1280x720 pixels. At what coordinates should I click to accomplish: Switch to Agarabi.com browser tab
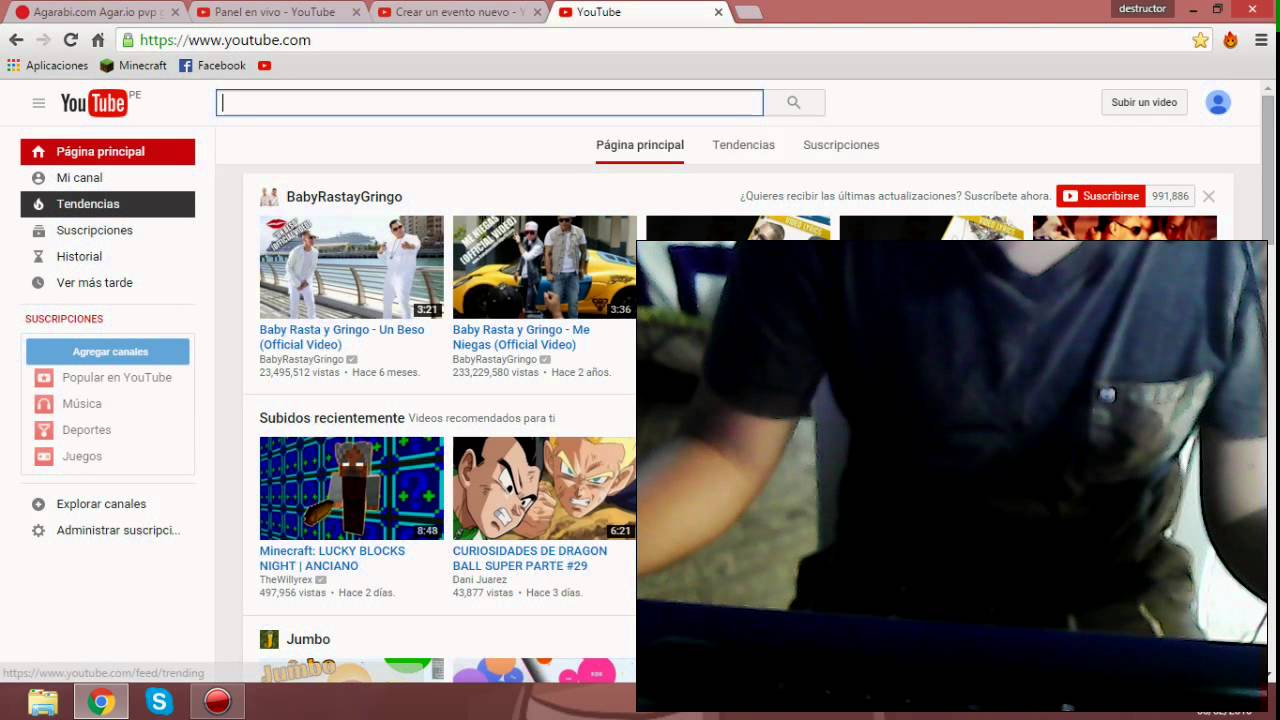click(x=96, y=12)
